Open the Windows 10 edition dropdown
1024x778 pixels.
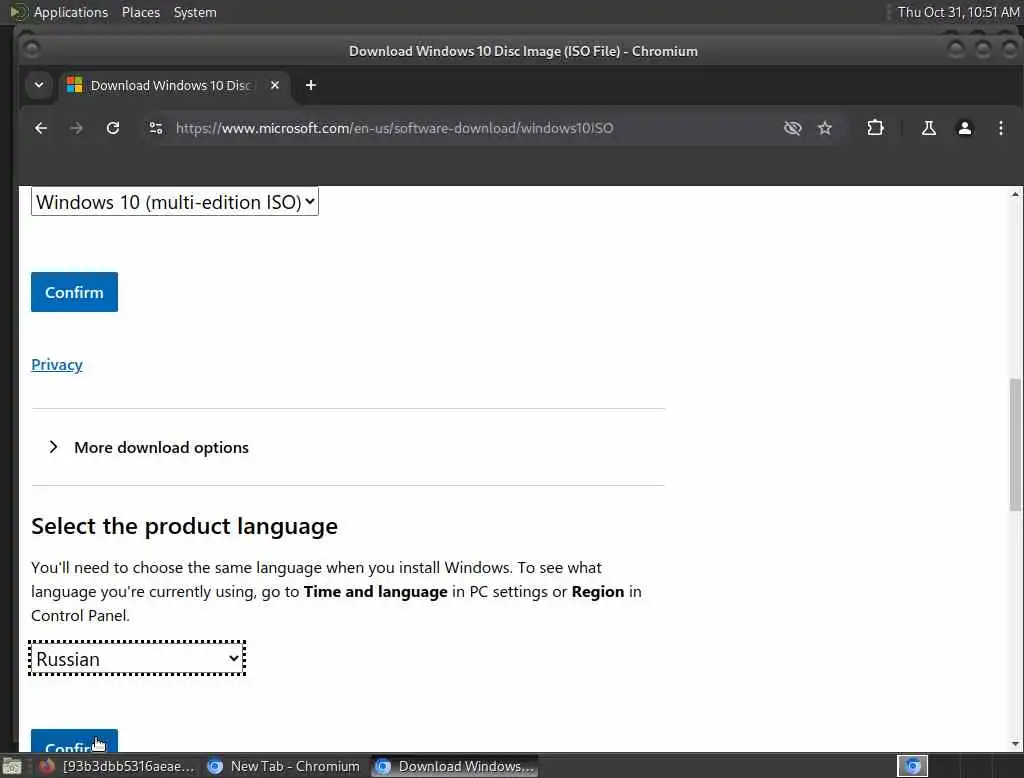pyautogui.click(x=174, y=202)
